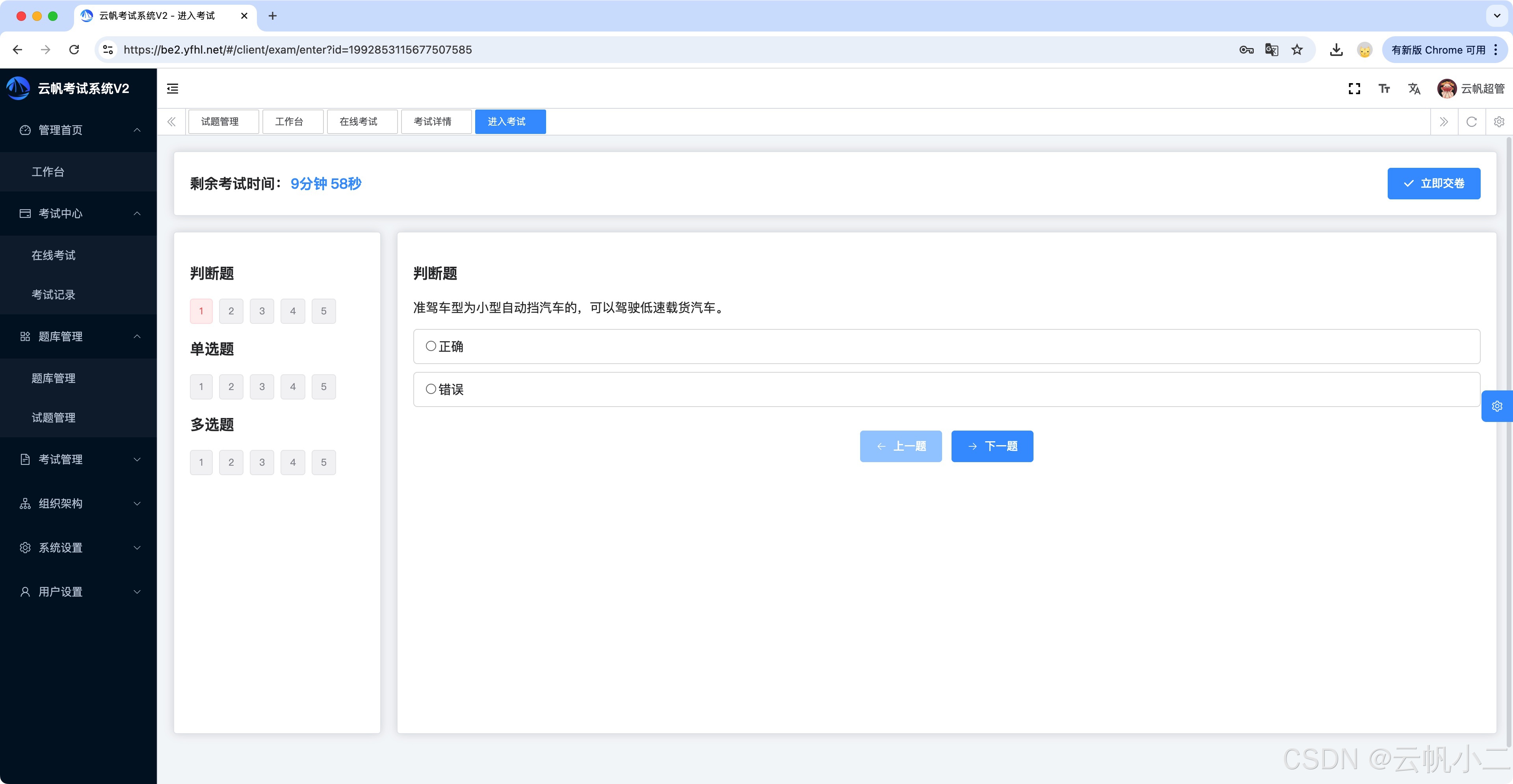
Task: Select the 错误 radio option
Action: [431, 389]
